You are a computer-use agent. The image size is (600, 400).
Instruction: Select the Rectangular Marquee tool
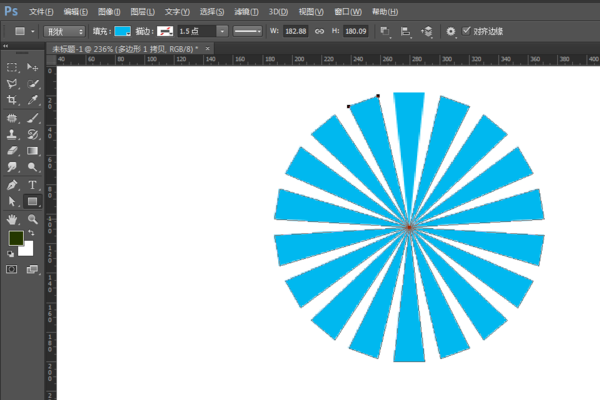coord(12,67)
